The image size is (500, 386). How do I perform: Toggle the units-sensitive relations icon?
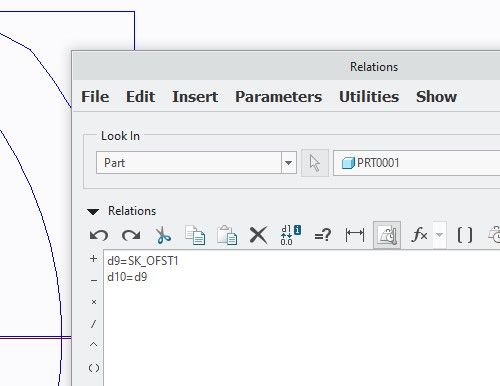tap(387, 235)
